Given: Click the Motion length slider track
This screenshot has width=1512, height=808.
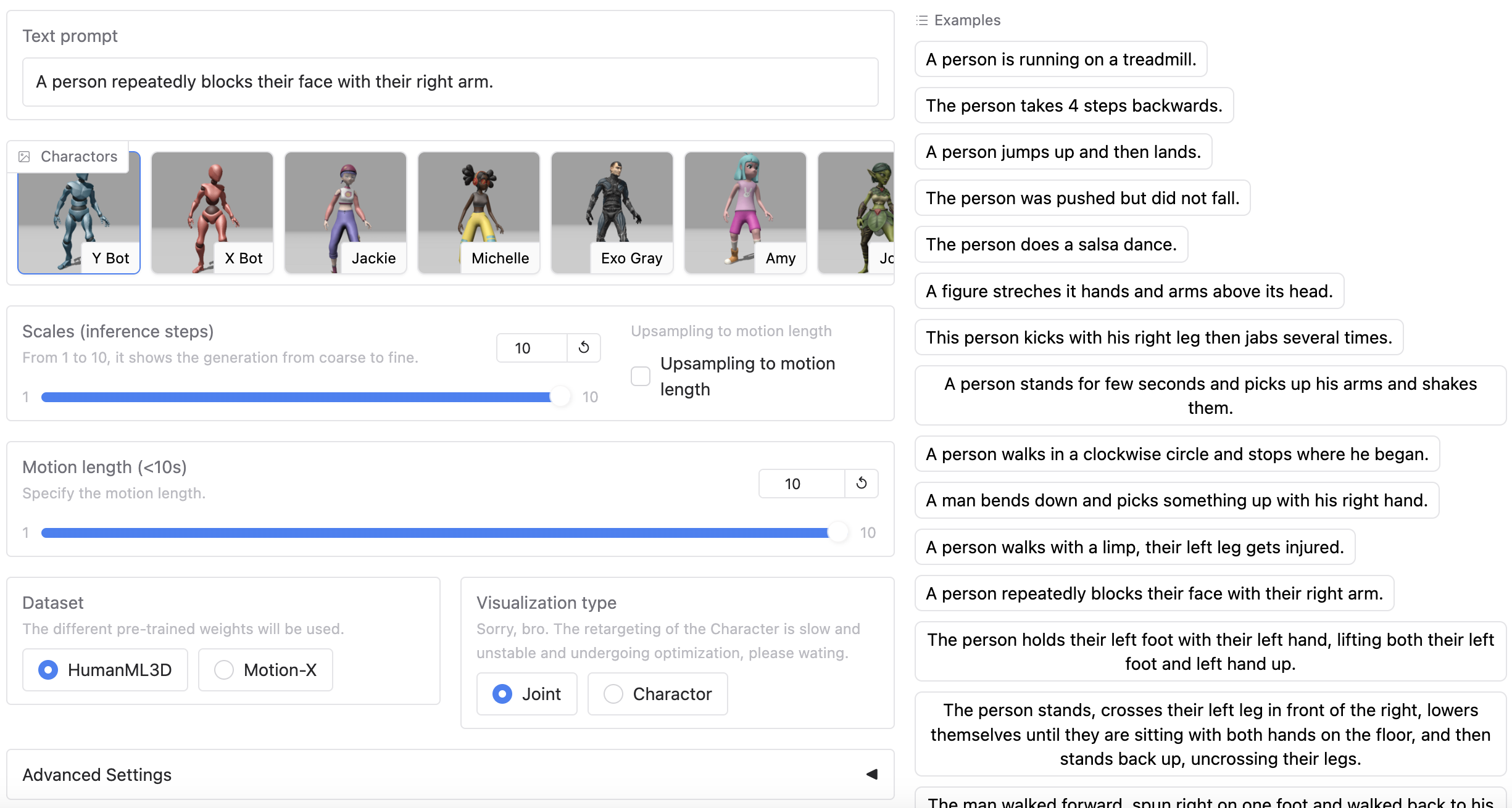Looking at the screenshot, I should point(432,533).
